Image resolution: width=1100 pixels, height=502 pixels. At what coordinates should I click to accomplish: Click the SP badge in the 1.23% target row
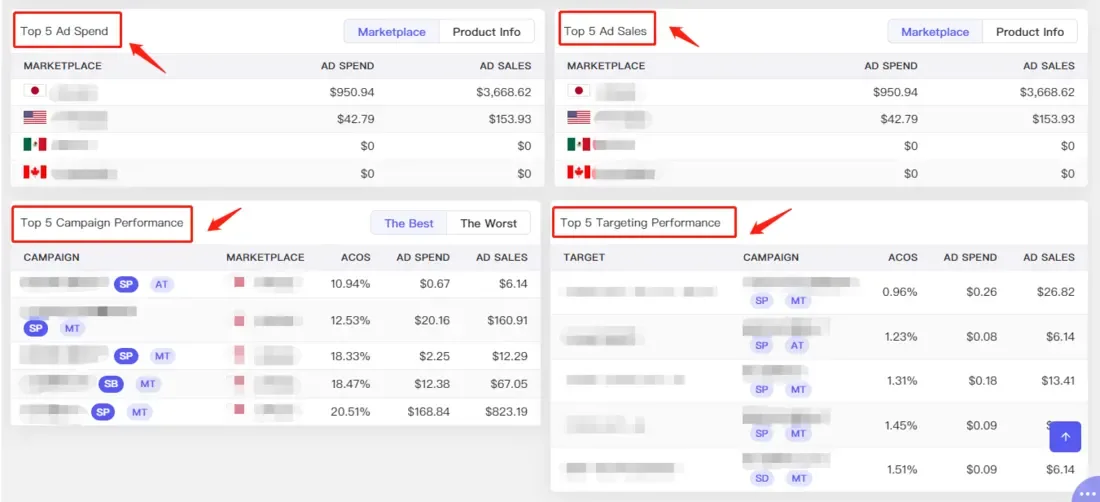762,345
